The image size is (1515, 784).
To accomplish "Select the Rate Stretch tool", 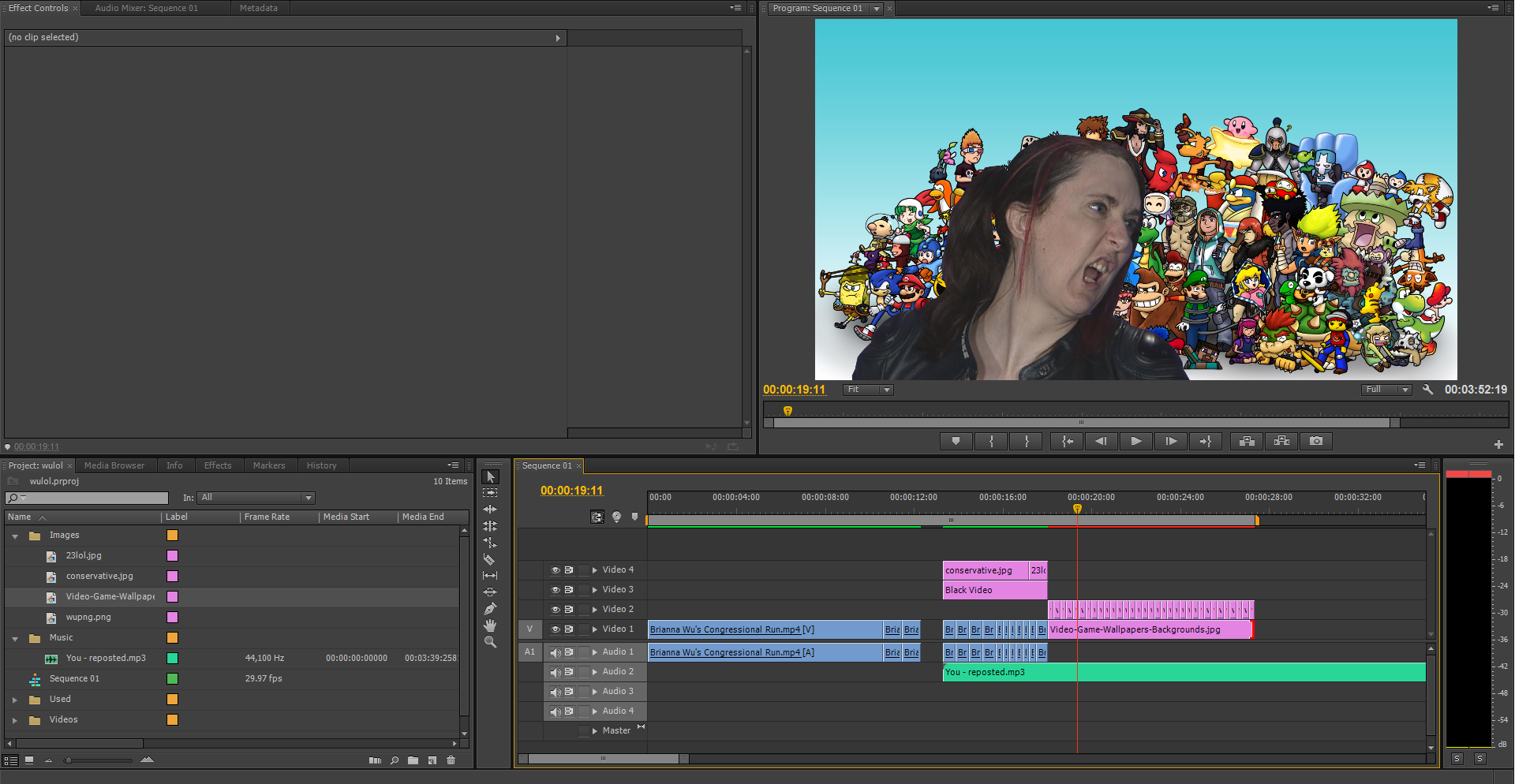I will click(x=490, y=543).
